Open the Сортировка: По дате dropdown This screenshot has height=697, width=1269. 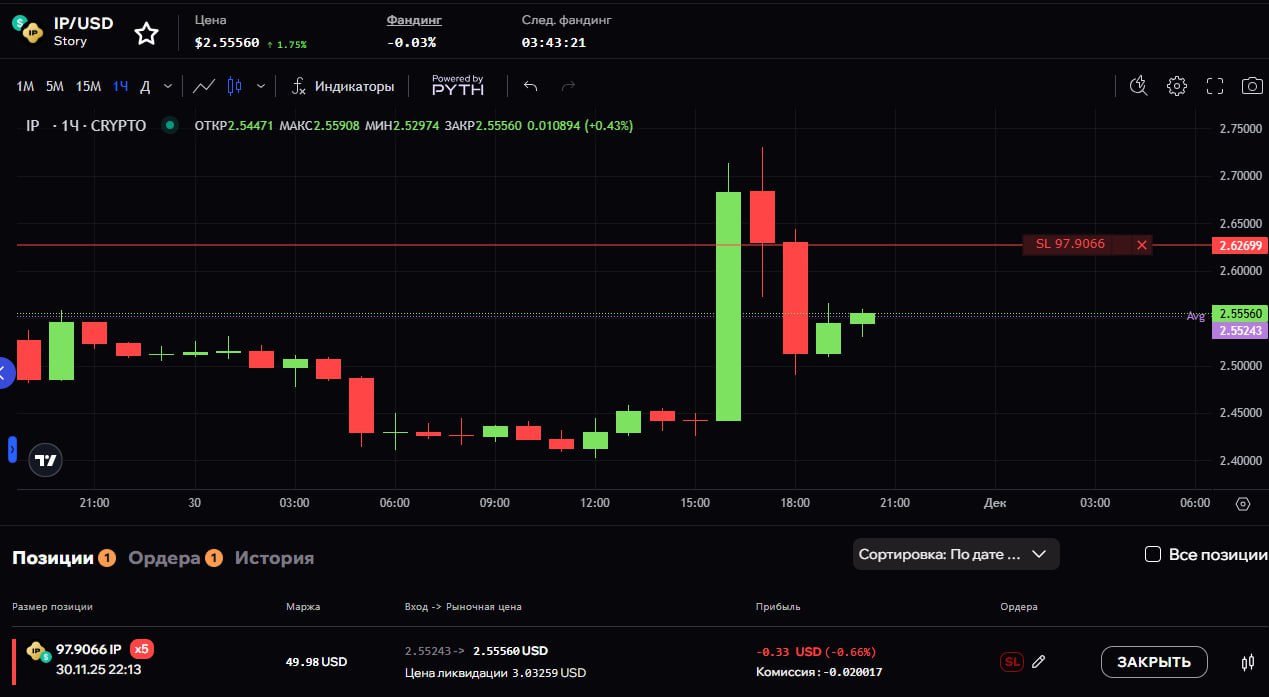[x=956, y=554]
